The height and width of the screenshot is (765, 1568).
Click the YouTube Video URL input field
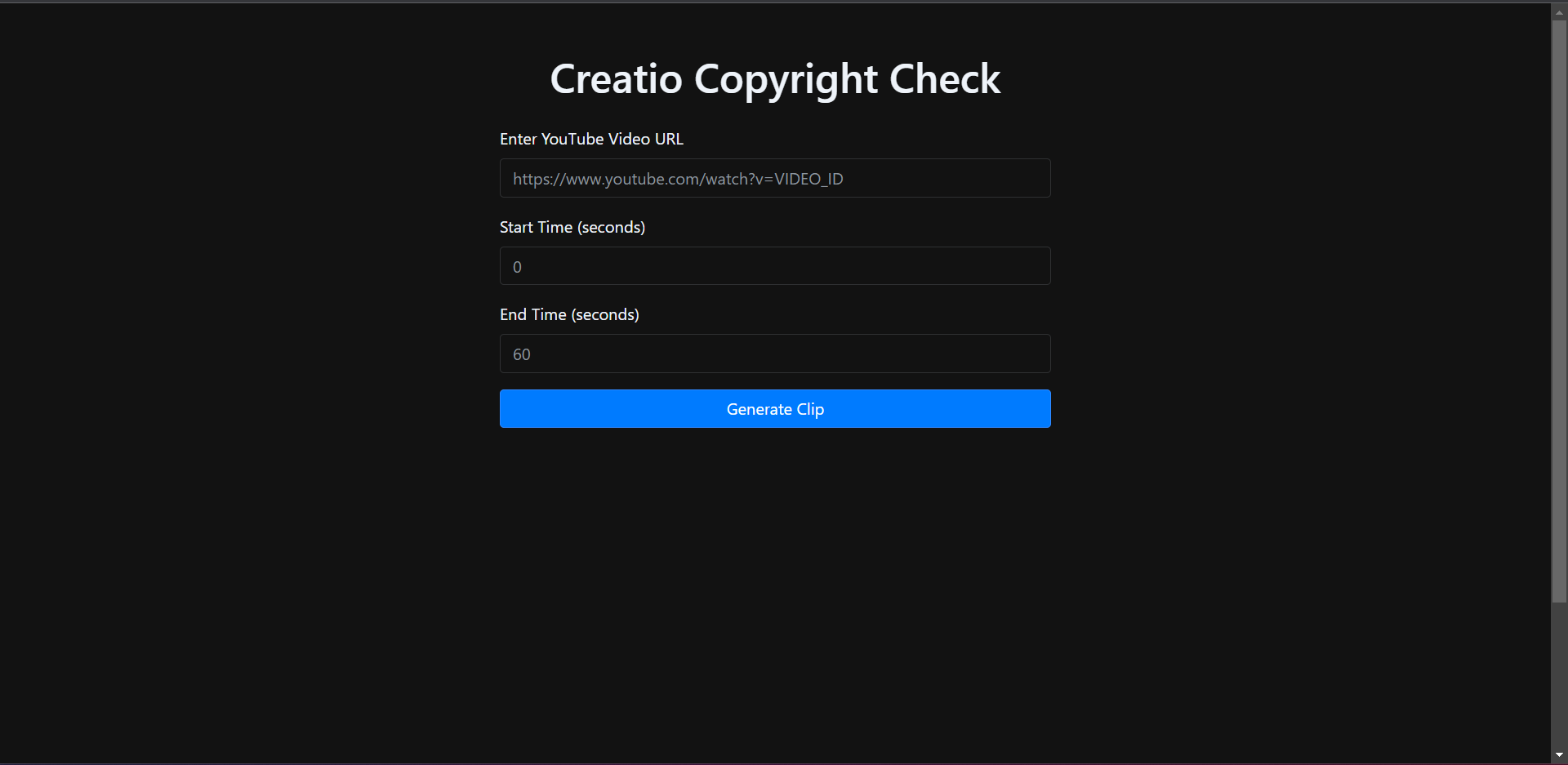click(x=775, y=178)
